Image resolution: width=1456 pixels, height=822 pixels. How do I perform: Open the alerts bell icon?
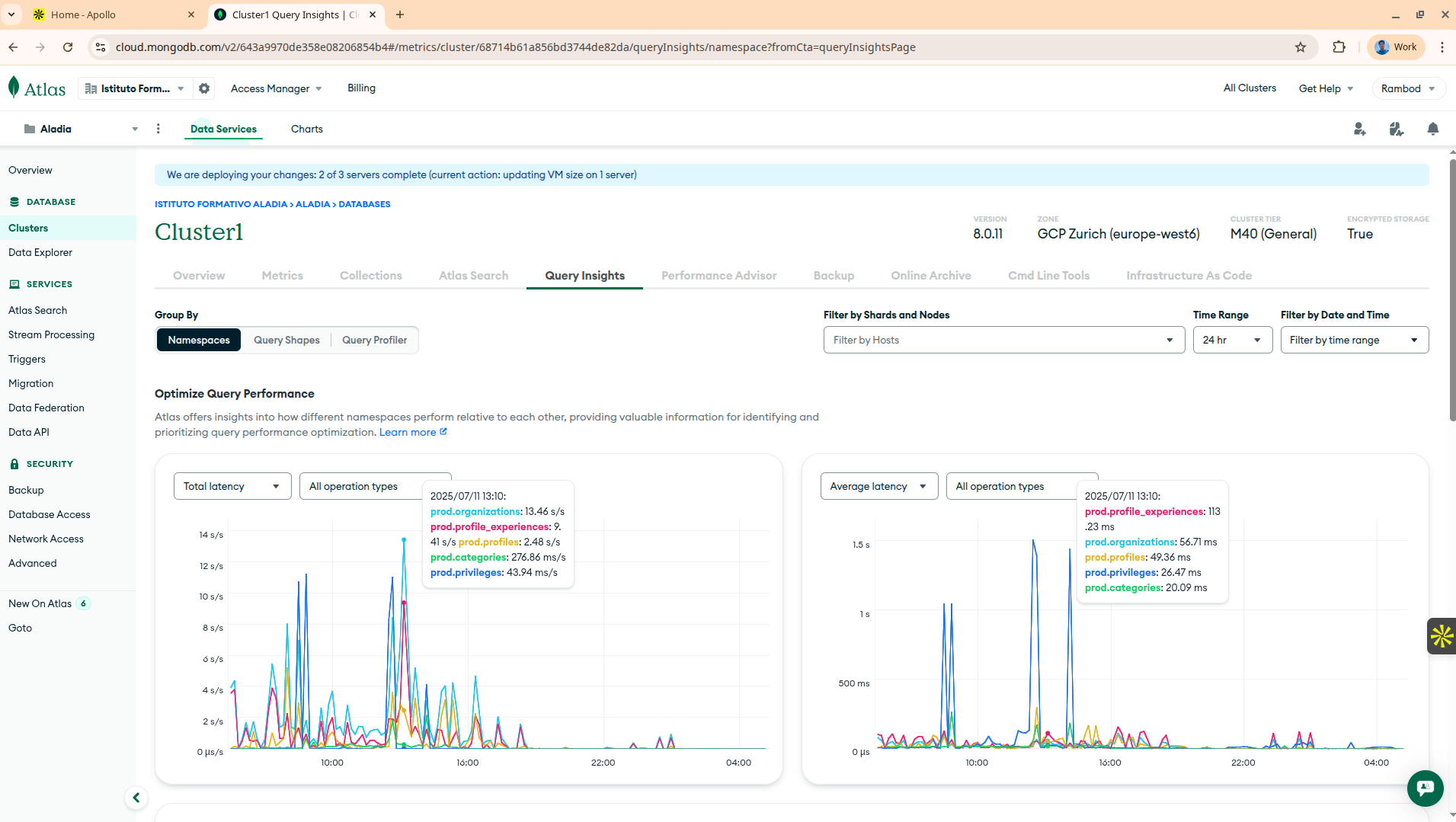coord(1433,129)
